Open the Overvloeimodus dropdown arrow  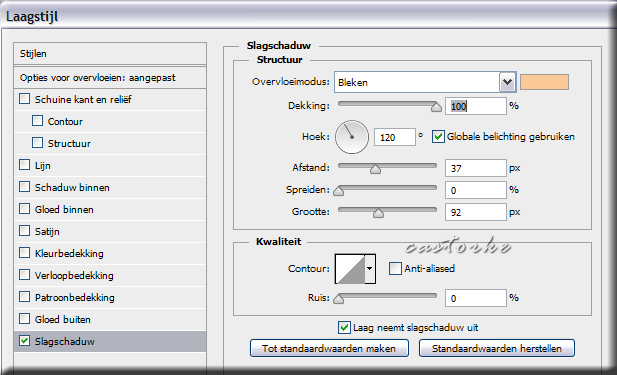tap(508, 82)
